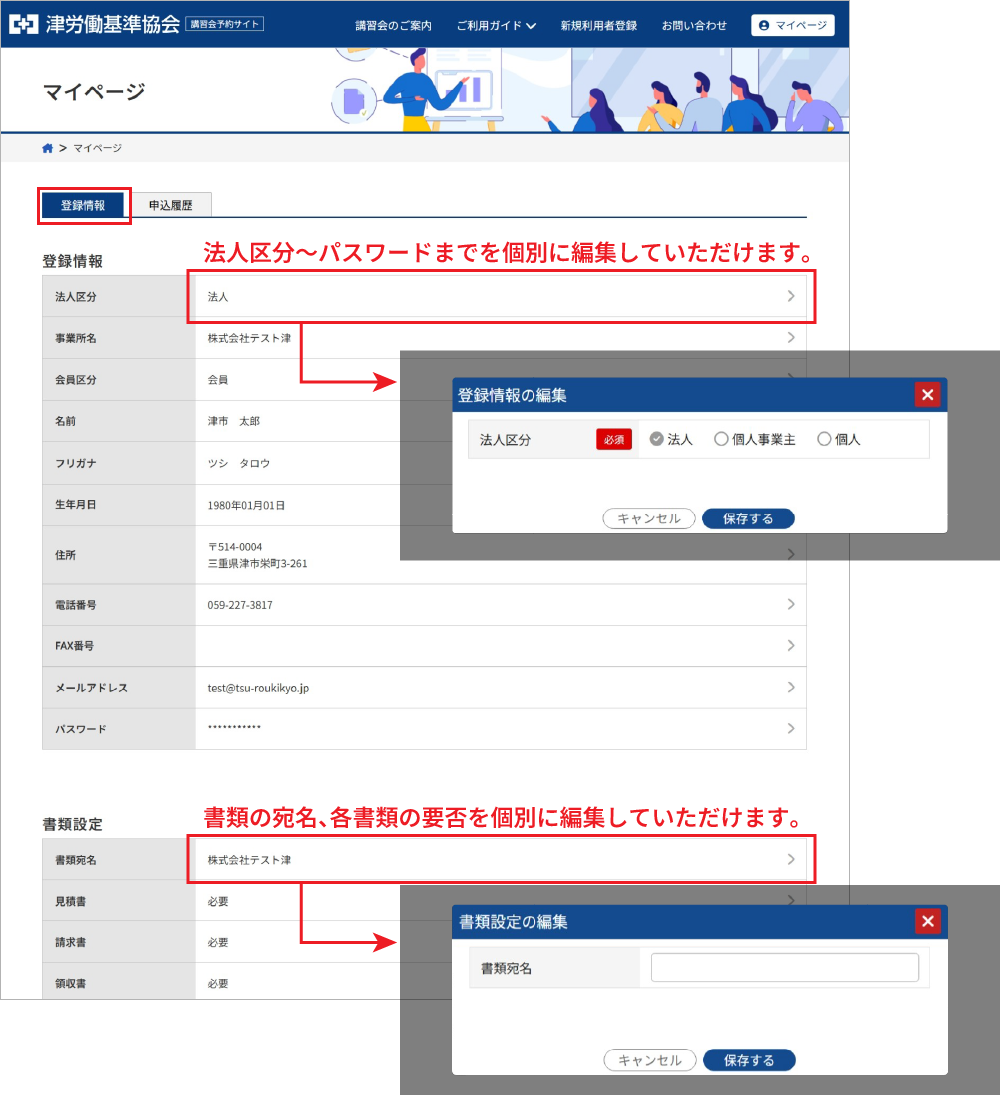1000x1095 pixels.
Task: Select the 登録情報 tab
Action: (x=83, y=205)
